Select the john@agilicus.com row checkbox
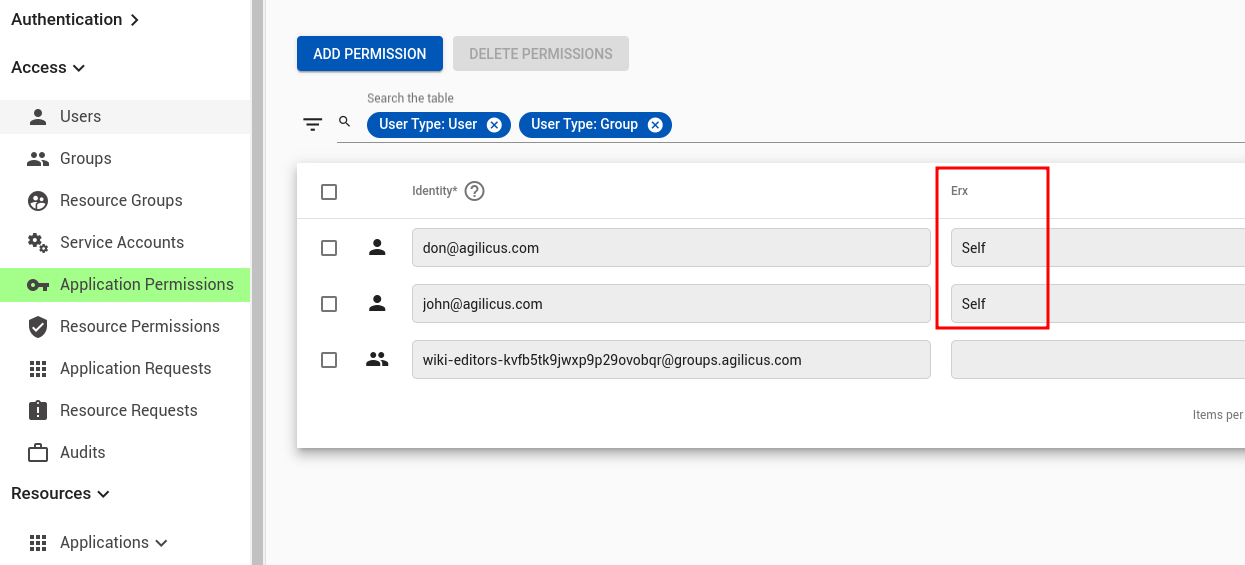The height and width of the screenshot is (565, 1245). click(329, 304)
